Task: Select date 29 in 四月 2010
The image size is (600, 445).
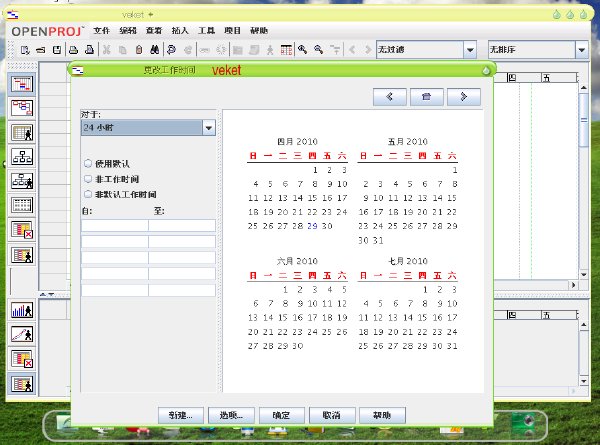Action: tap(312, 226)
